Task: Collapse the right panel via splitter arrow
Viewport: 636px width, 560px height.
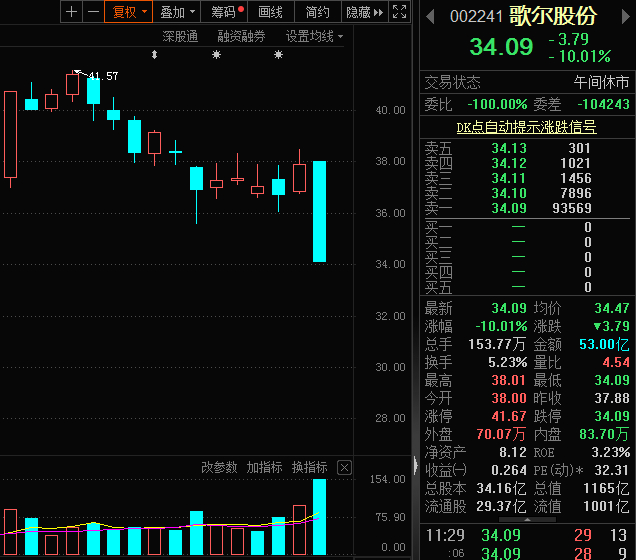Action: point(416,465)
